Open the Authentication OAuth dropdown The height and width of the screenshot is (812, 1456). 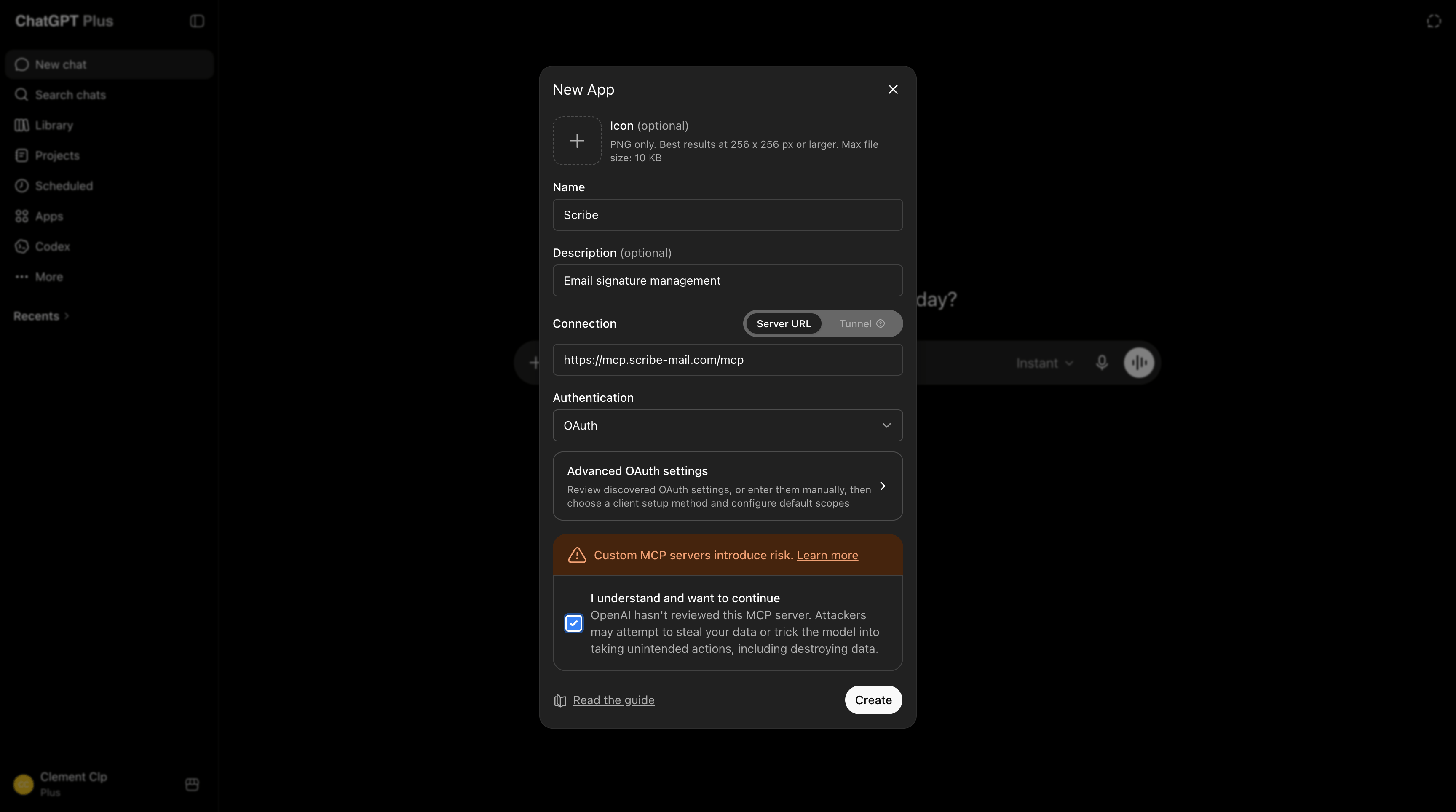coord(728,425)
